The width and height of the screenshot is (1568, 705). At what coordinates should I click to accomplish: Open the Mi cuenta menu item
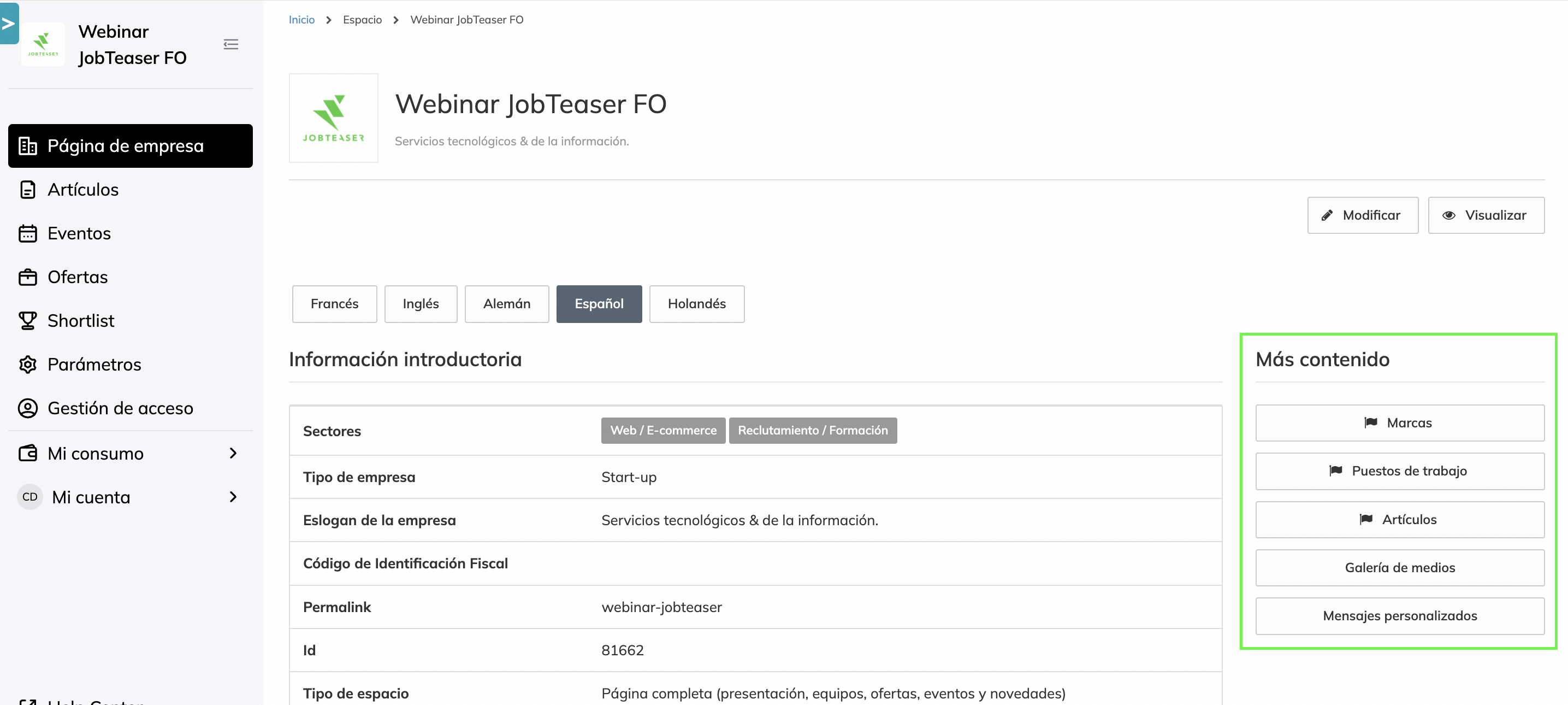pyautogui.click(x=131, y=497)
